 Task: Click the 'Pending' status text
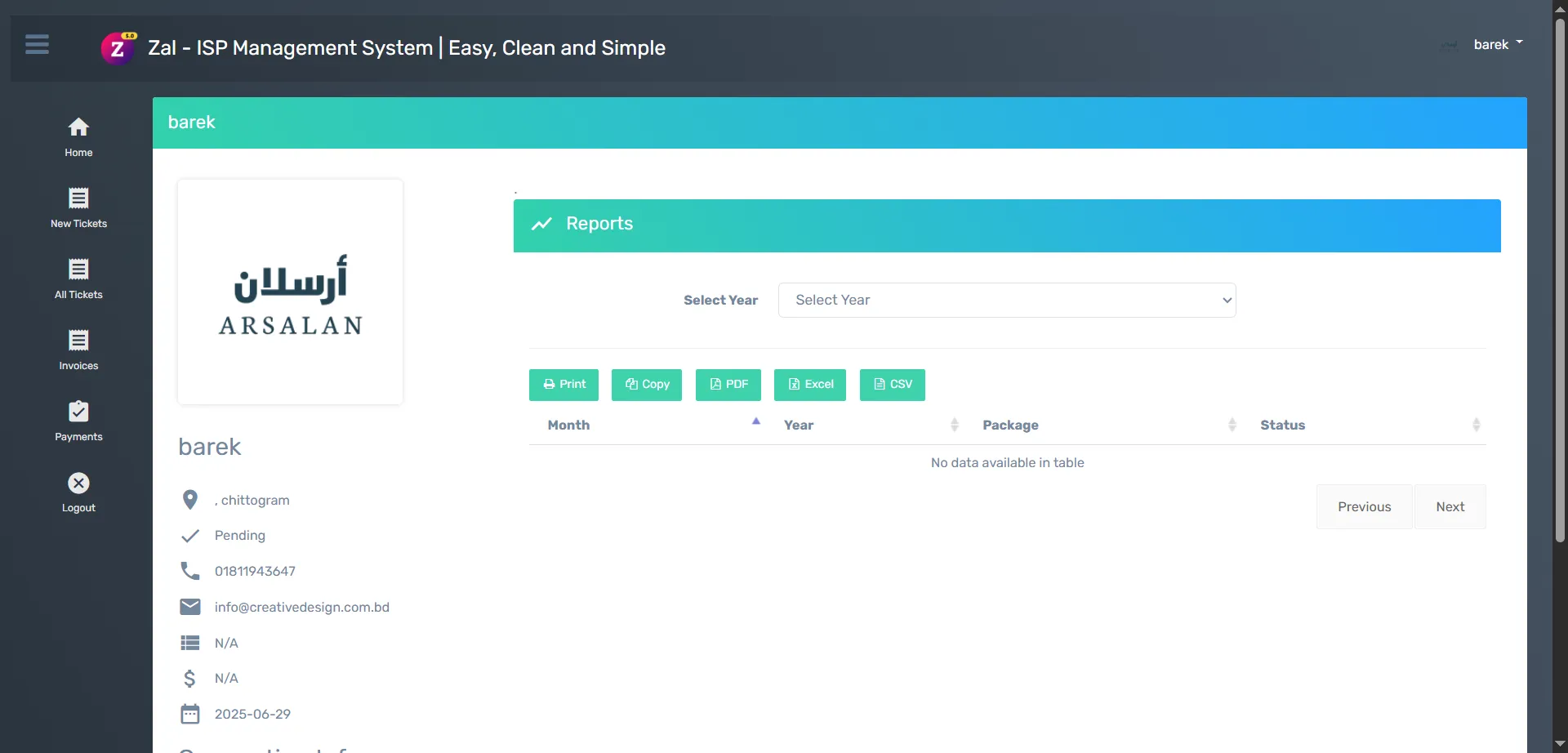[240, 536]
